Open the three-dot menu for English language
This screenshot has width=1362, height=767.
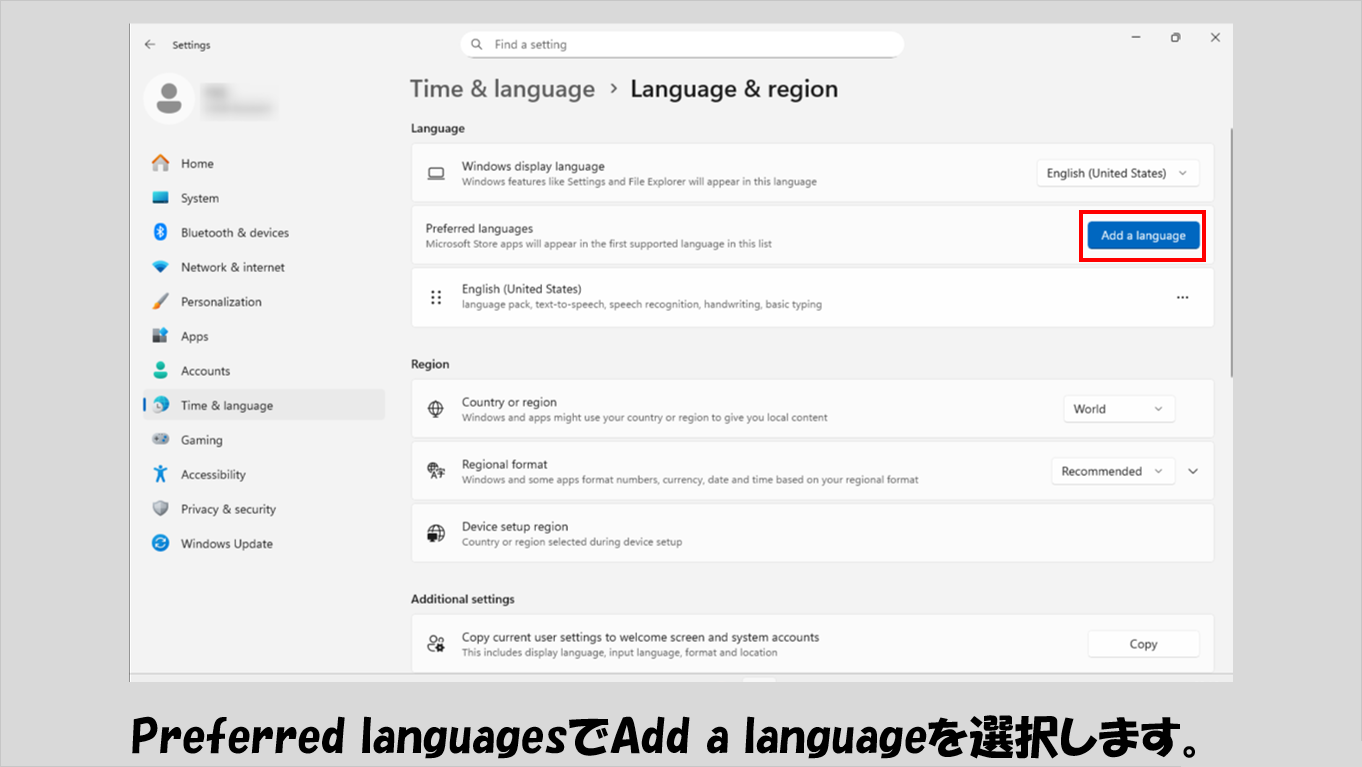click(x=1182, y=297)
